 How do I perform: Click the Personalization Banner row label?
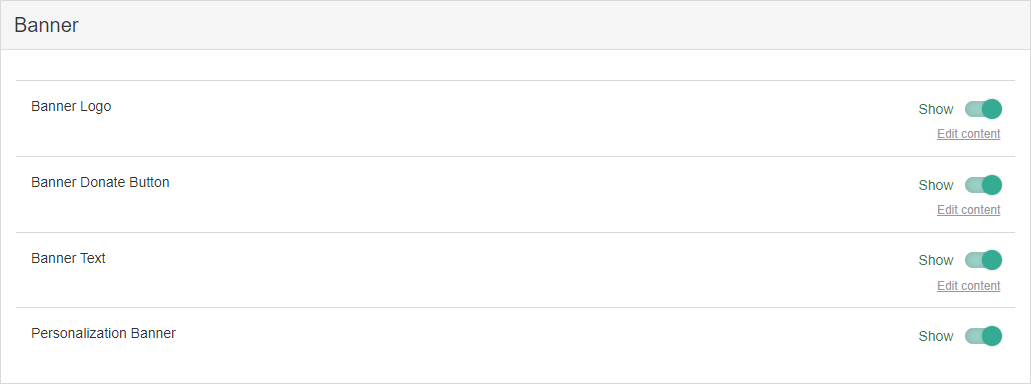coord(103,333)
